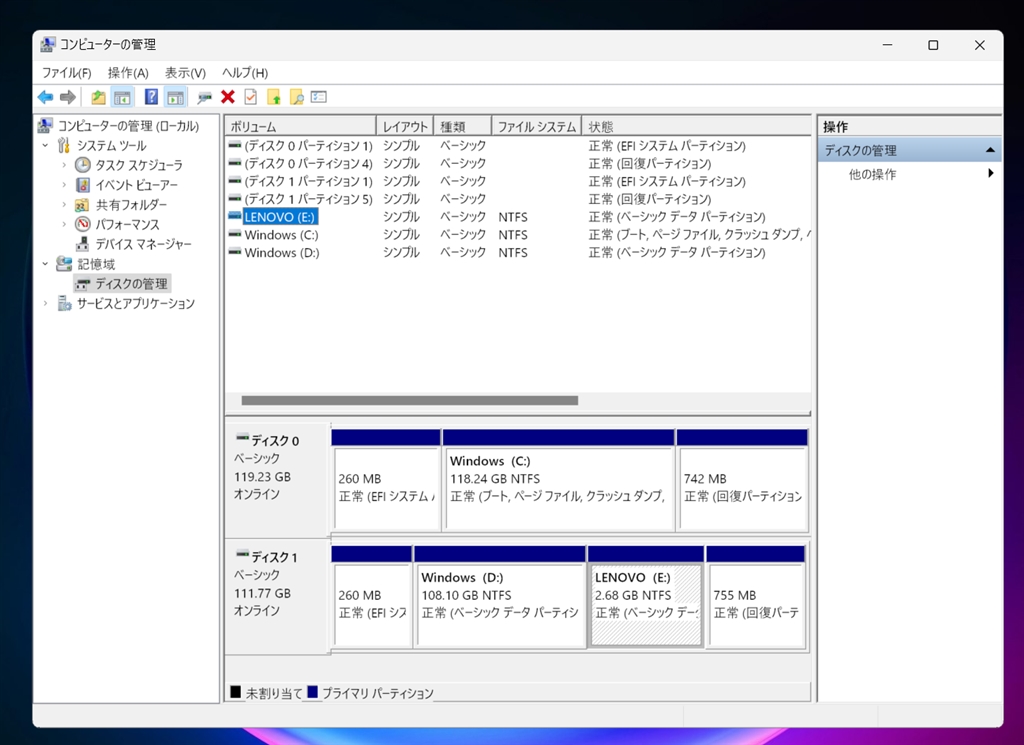Image resolution: width=1024 pixels, height=745 pixels.
Task: Open the 表示(V) menu
Action: click(185, 73)
